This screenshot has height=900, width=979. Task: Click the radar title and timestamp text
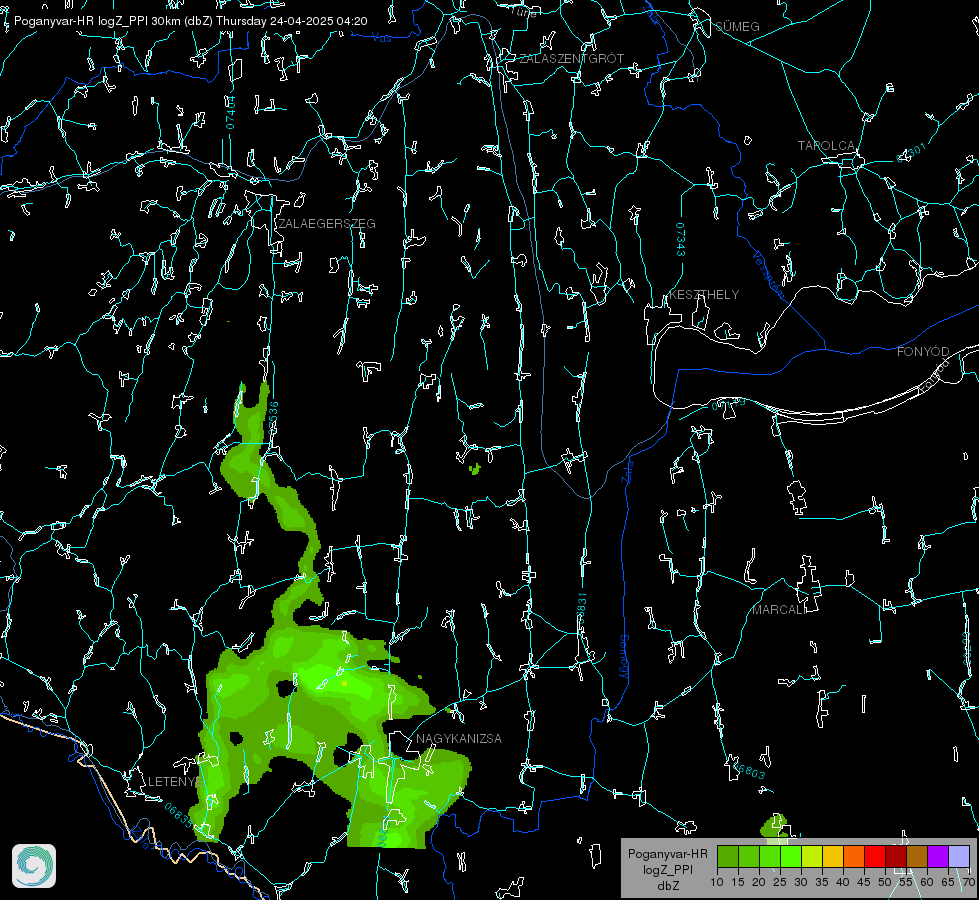(190, 21)
